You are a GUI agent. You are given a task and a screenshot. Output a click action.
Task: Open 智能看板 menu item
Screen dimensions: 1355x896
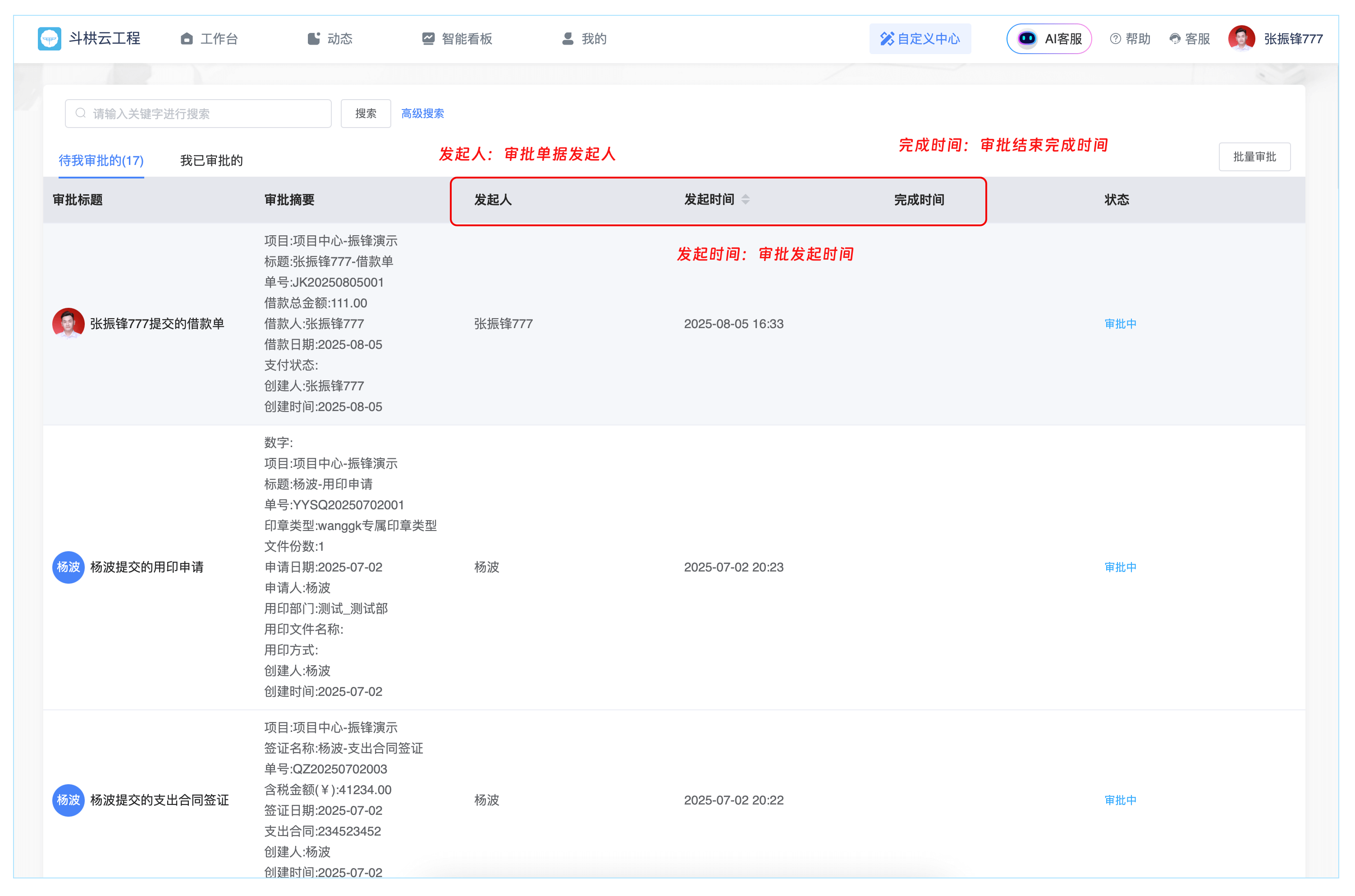(457, 38)
